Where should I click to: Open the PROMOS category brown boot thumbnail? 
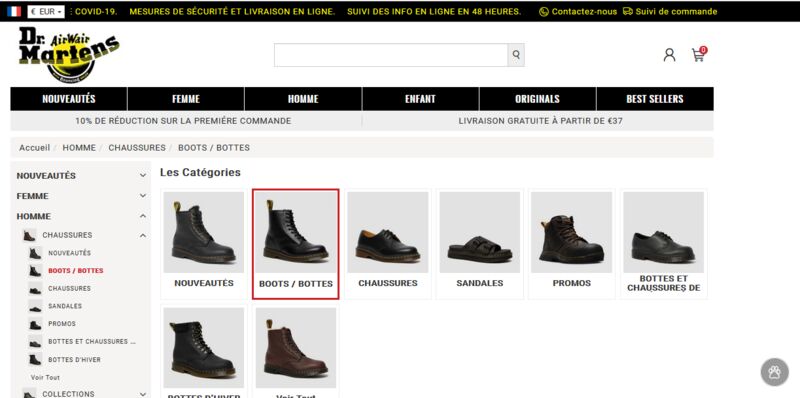click(571, 232)
